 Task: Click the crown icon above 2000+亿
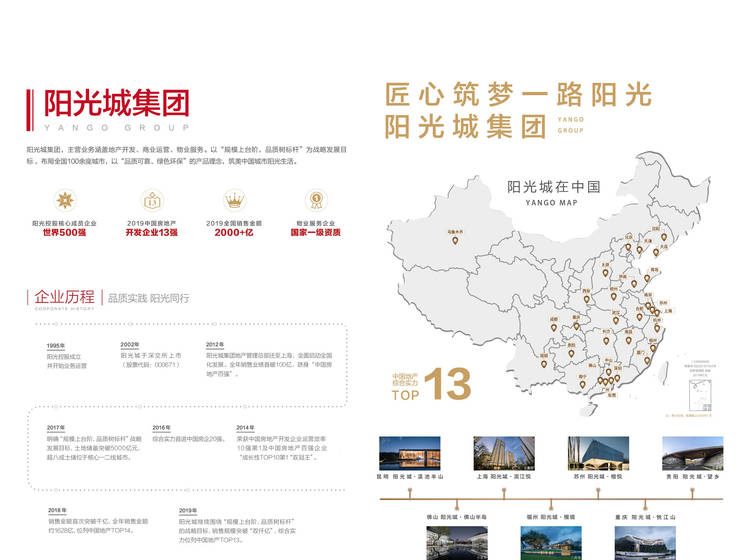click(234, 200)
